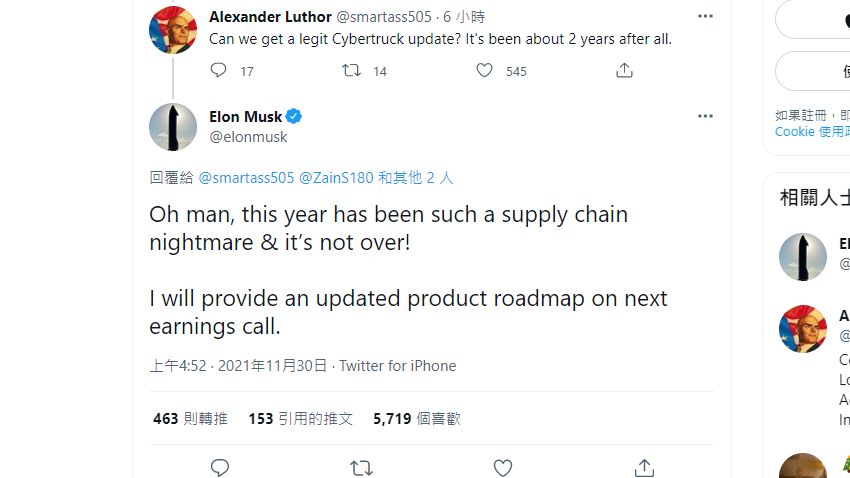
Task: Retweet Elon Musk's supply chain tweet
Action: (x=361, y=467)
